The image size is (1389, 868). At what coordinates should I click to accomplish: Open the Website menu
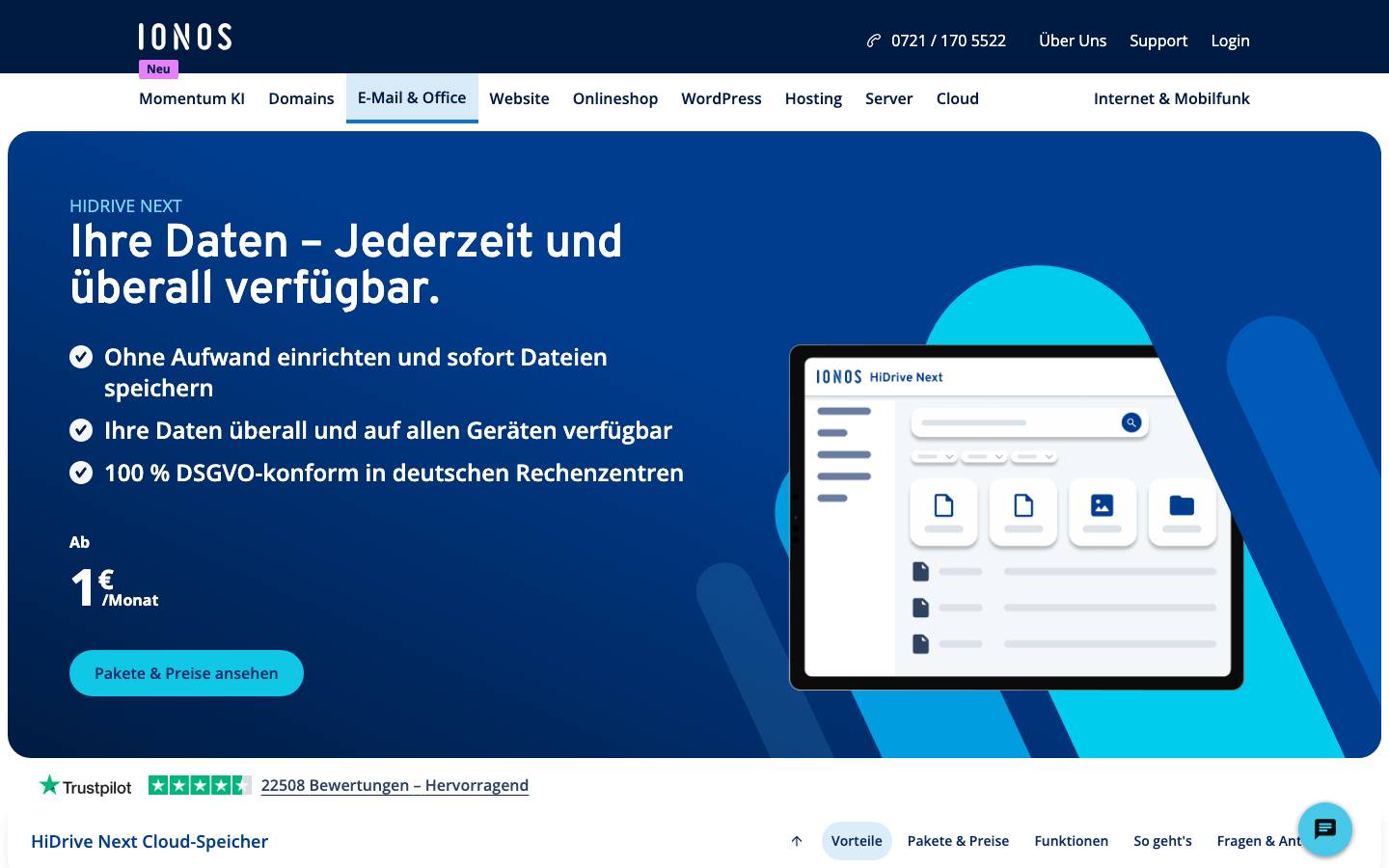[x=519, y=98]
